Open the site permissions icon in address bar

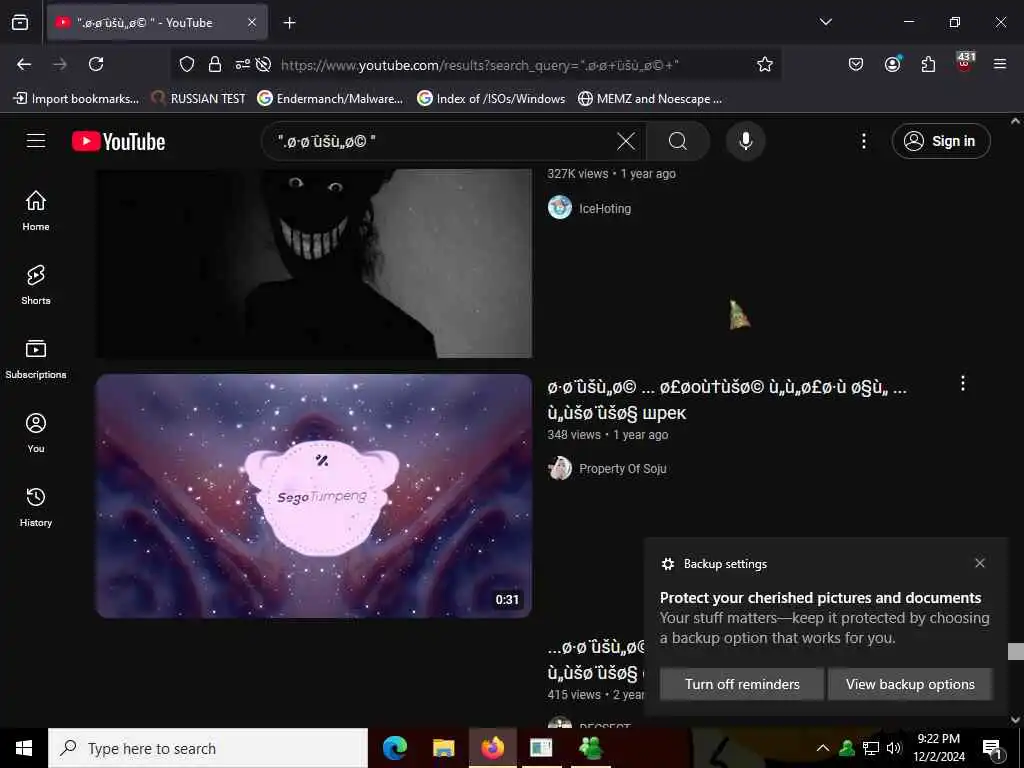[242, 64]
